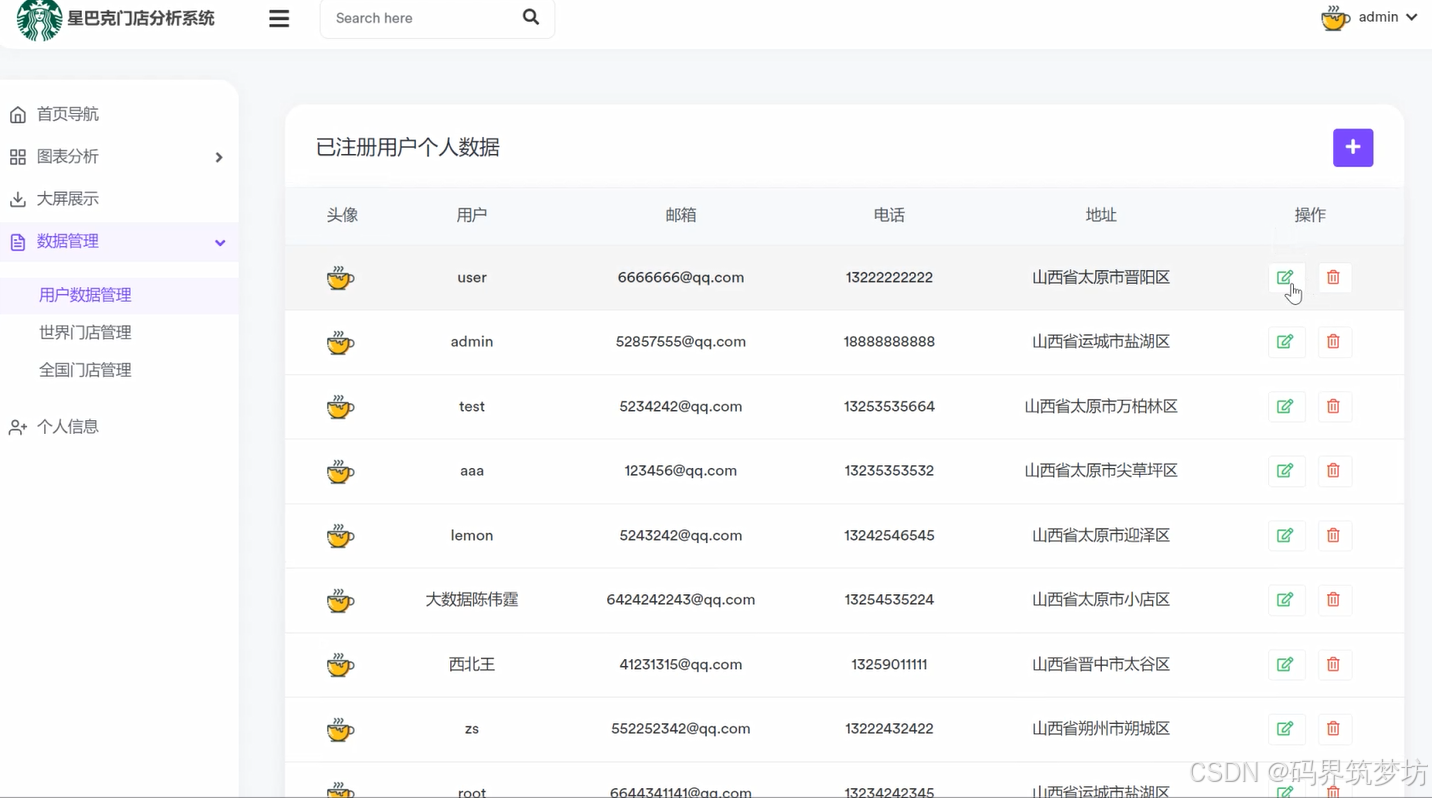Select 用户数据管理 submenu item
The width and height of the screenshot is (1432, 798).
tap(85, 295)
